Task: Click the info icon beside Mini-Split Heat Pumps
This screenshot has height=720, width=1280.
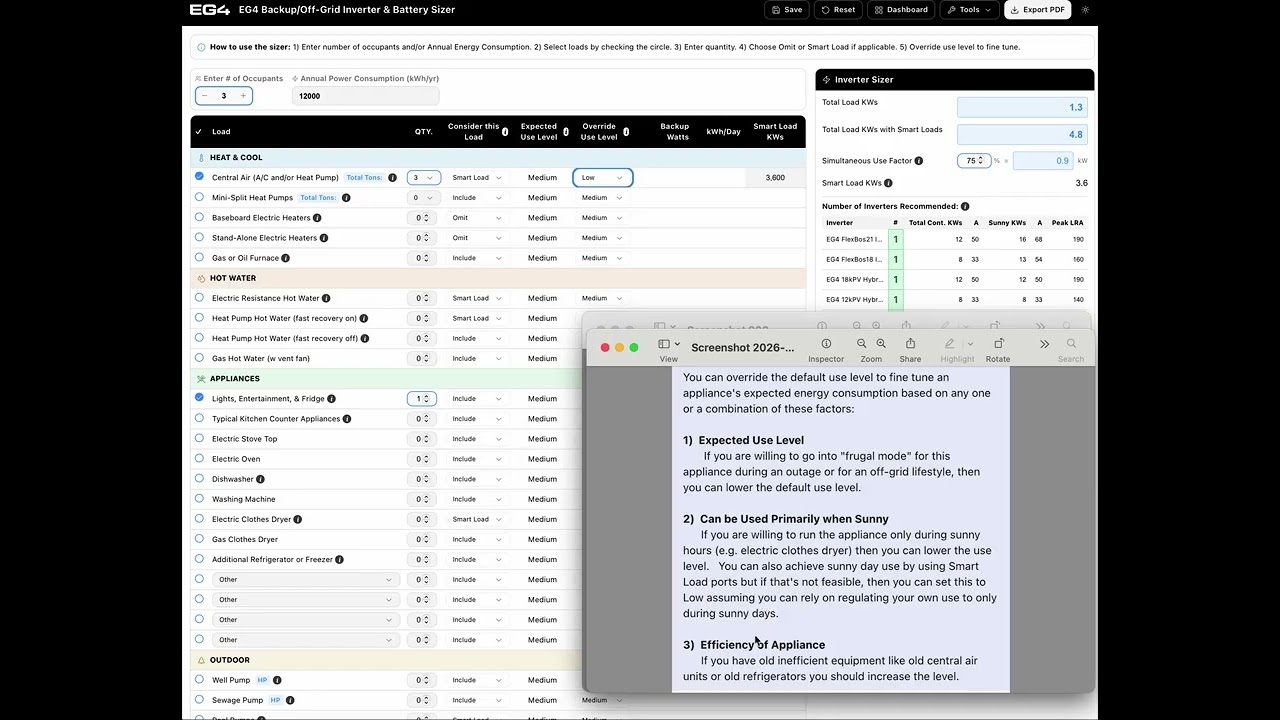Action: tap(346, 198)
